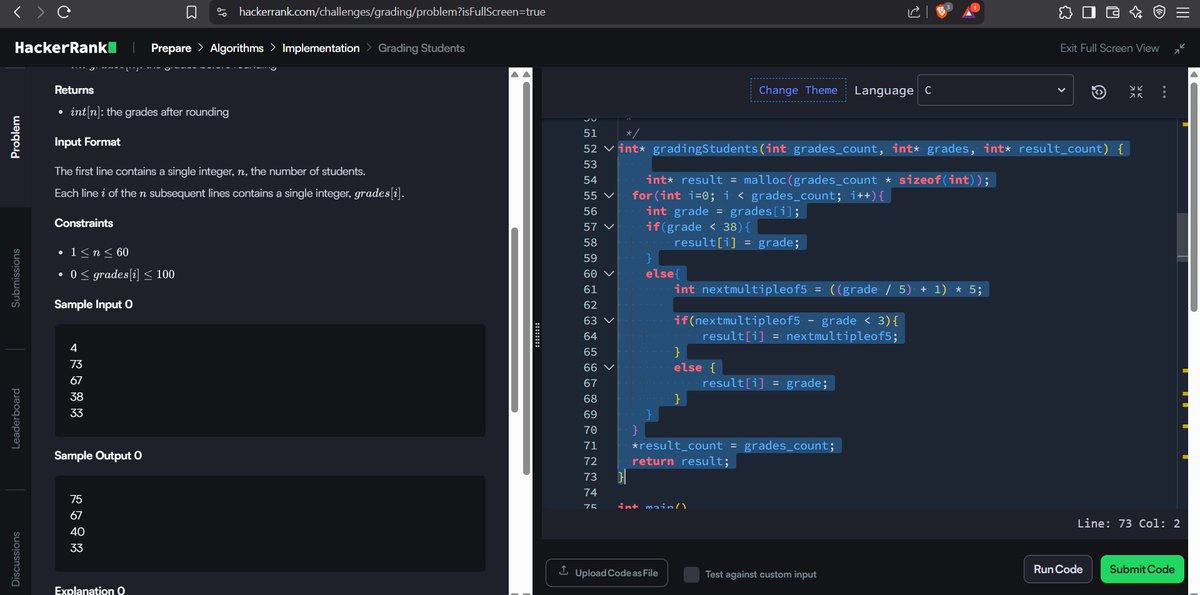The width and height of the screenshot is (1200, 595).
Task: Switch to the Submissions side tab
Action: coord(15,277)
